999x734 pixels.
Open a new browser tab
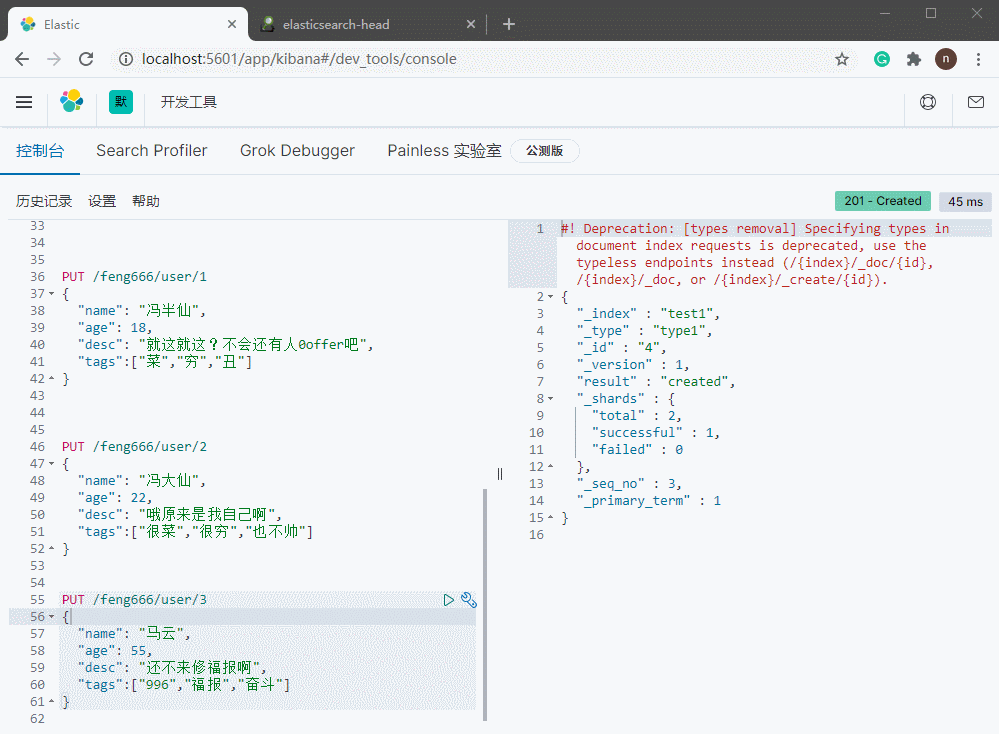click(508, 24)
